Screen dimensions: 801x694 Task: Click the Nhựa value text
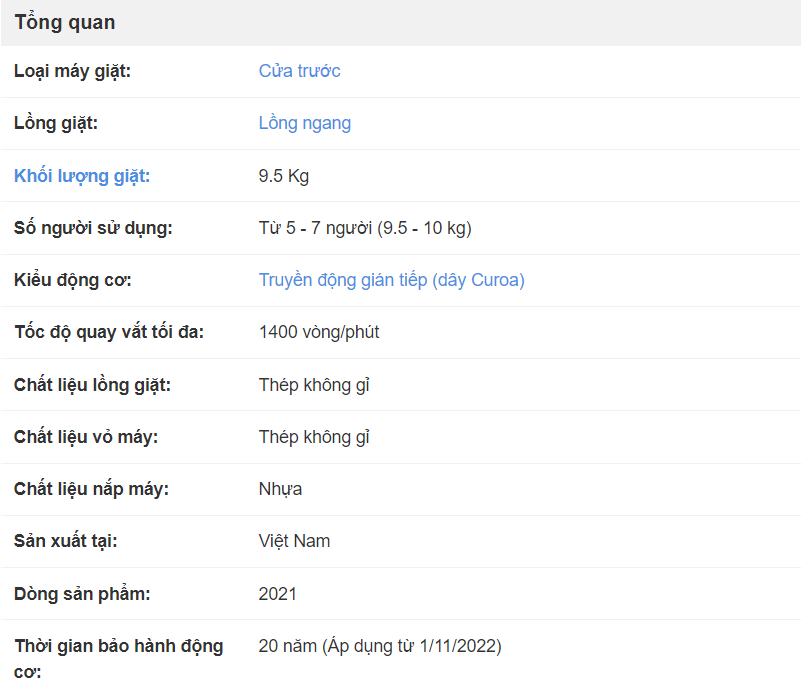pos(280,489)
